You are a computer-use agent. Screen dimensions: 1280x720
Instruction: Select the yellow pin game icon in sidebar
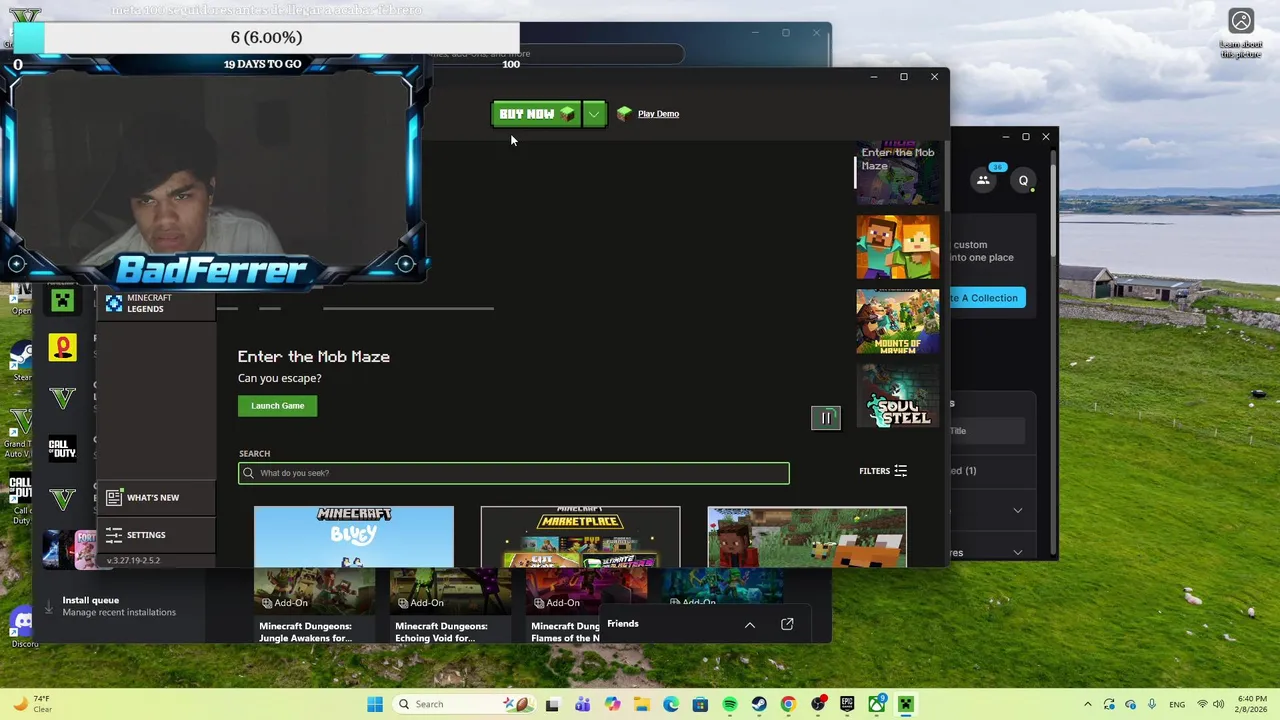63,347
